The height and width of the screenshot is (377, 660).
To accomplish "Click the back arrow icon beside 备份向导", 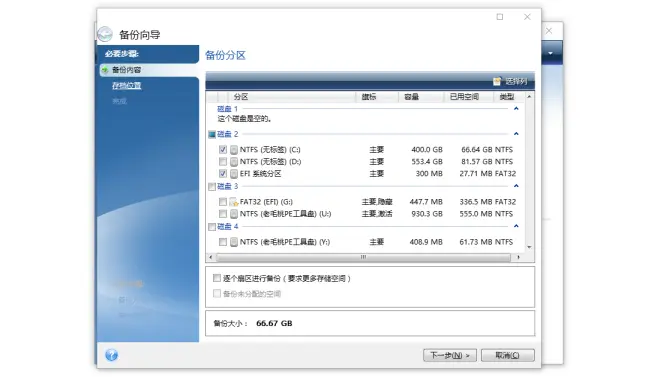I will [x=105, y=34].
